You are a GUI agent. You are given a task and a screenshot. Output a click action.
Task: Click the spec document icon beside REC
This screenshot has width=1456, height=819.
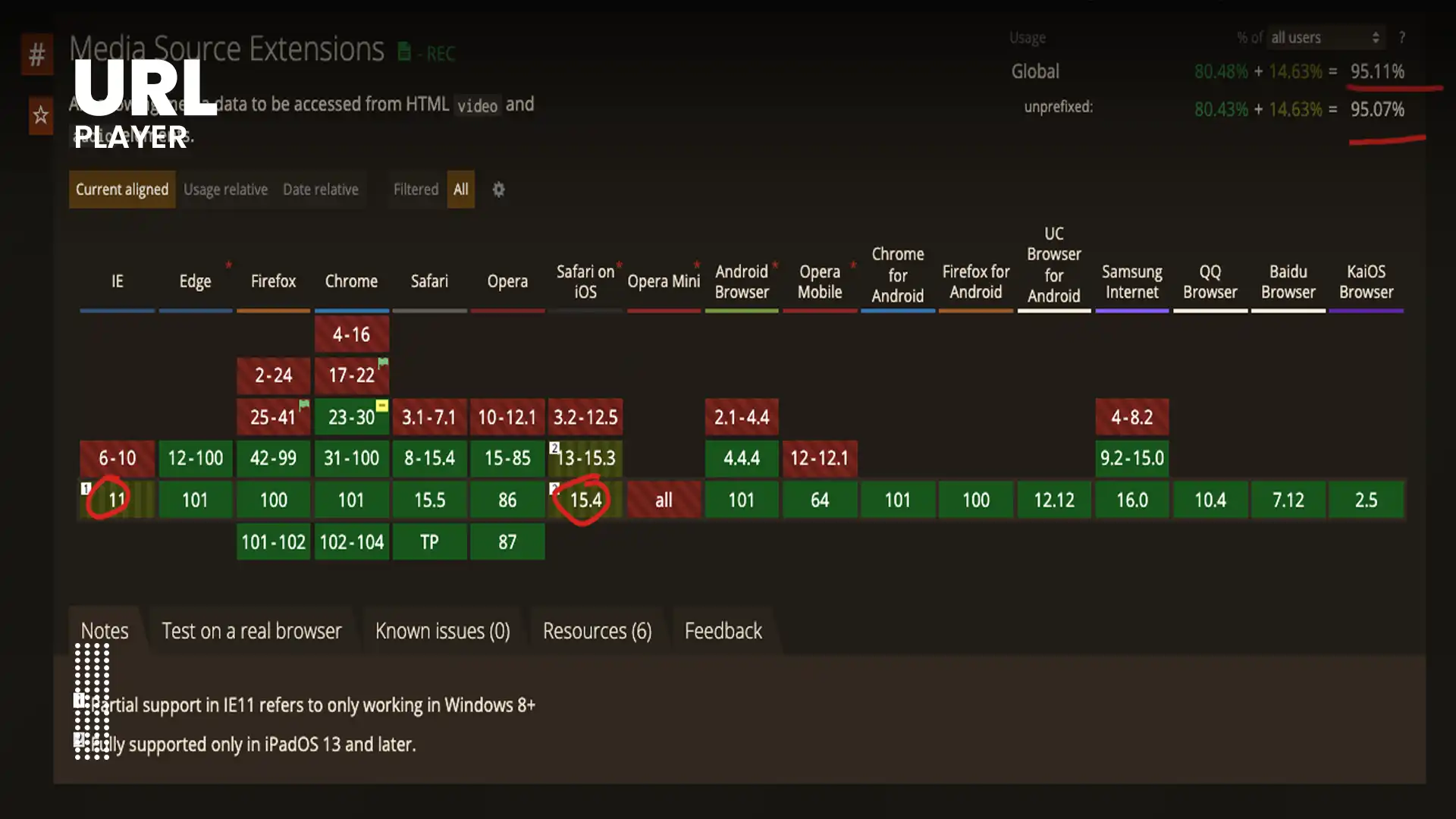pos(404,52)
